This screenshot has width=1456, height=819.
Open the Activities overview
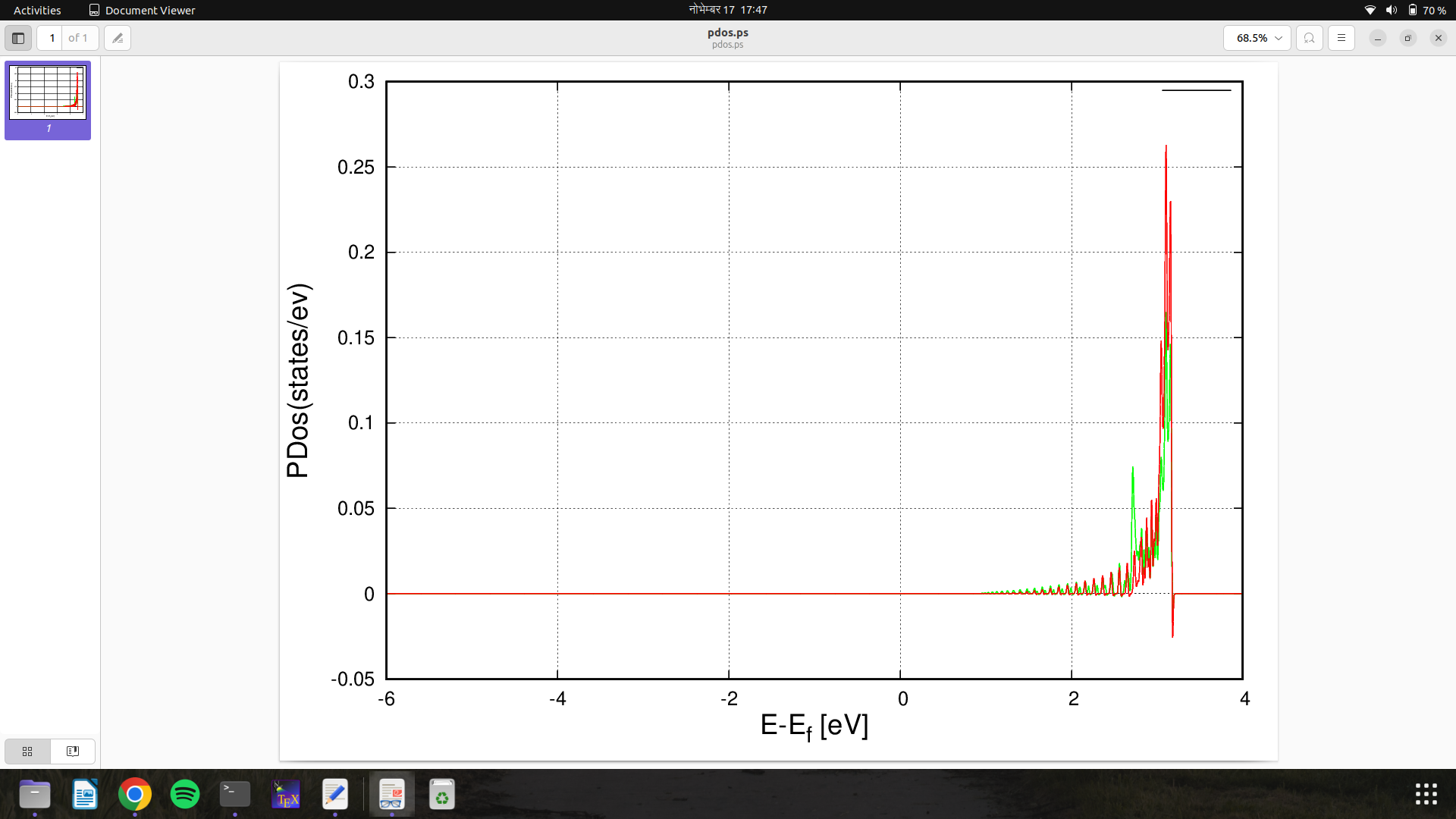37,10
